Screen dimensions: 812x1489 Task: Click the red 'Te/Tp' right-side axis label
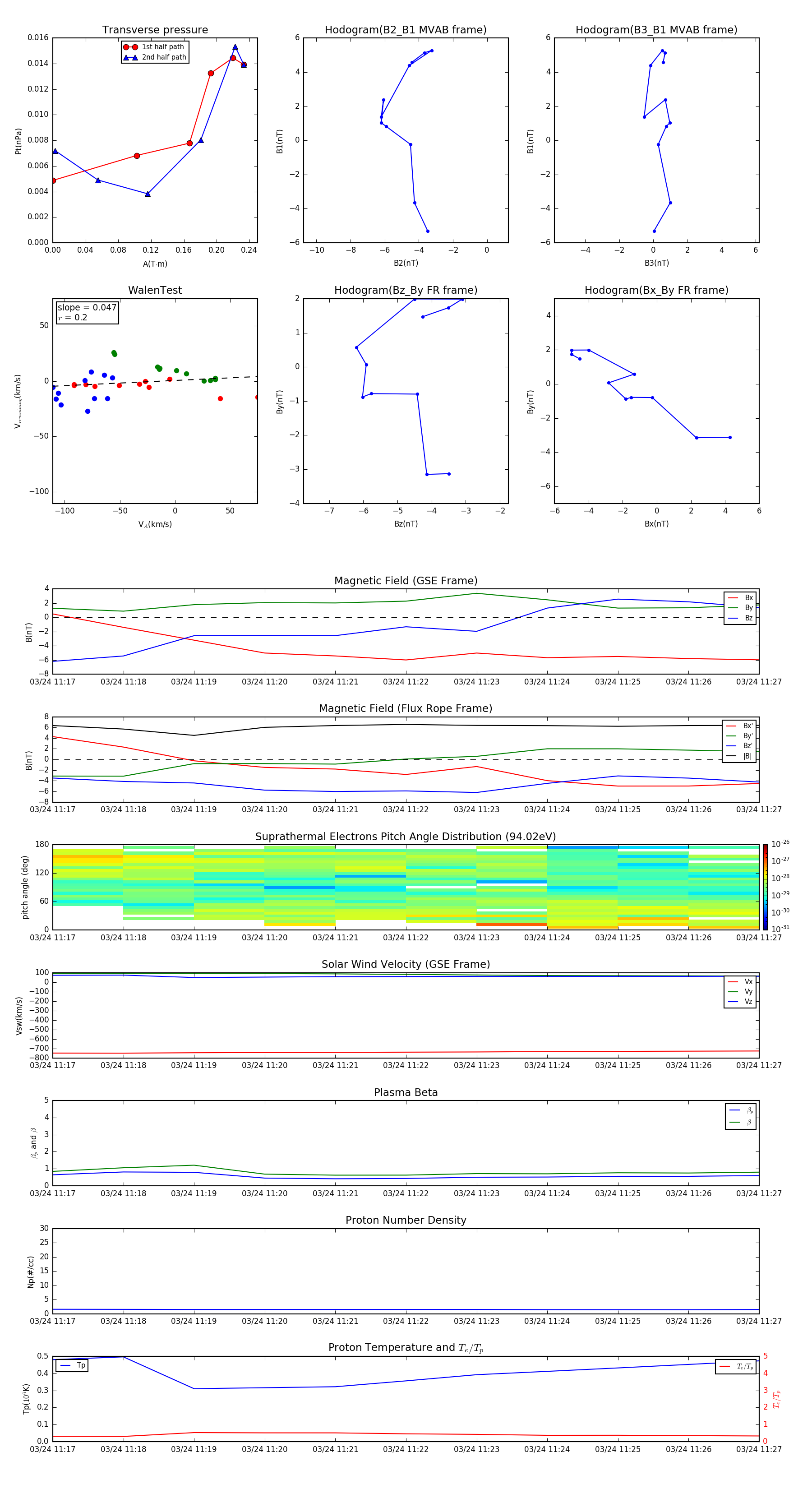pos(777,1399)
